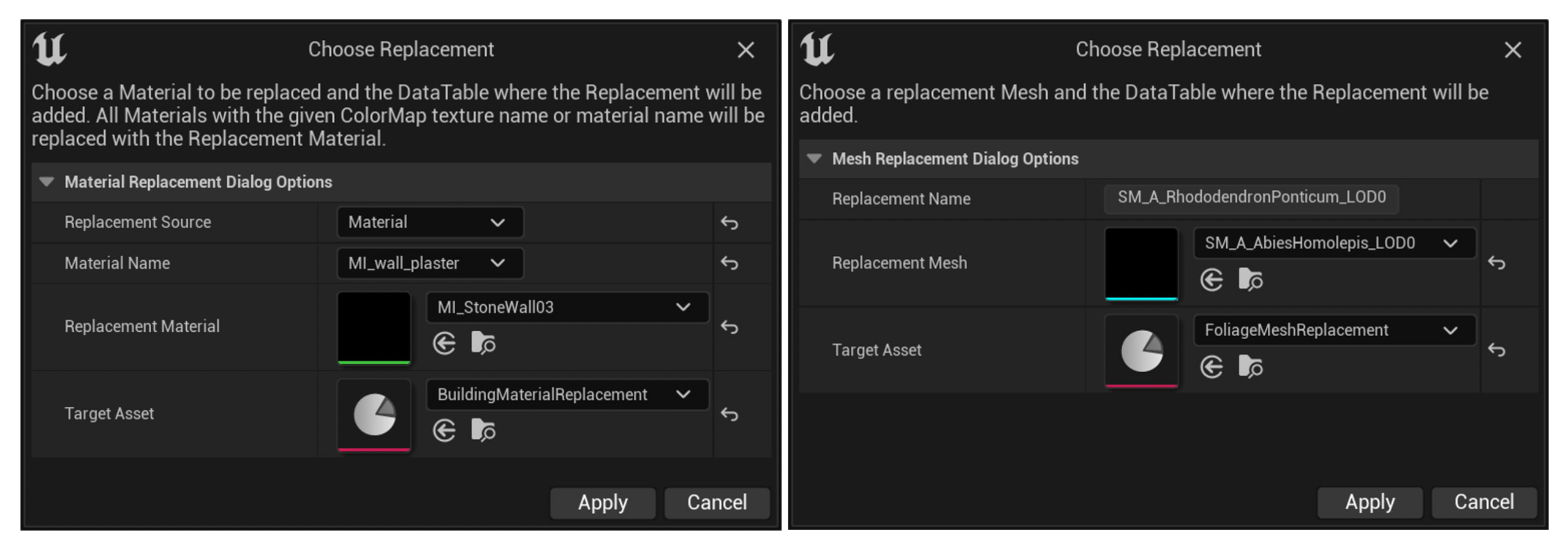Viewport: 1568px width, 554px height.
Task: Open the BuildingMaterialReplacement asset dropdown
Action: point(567,394)
